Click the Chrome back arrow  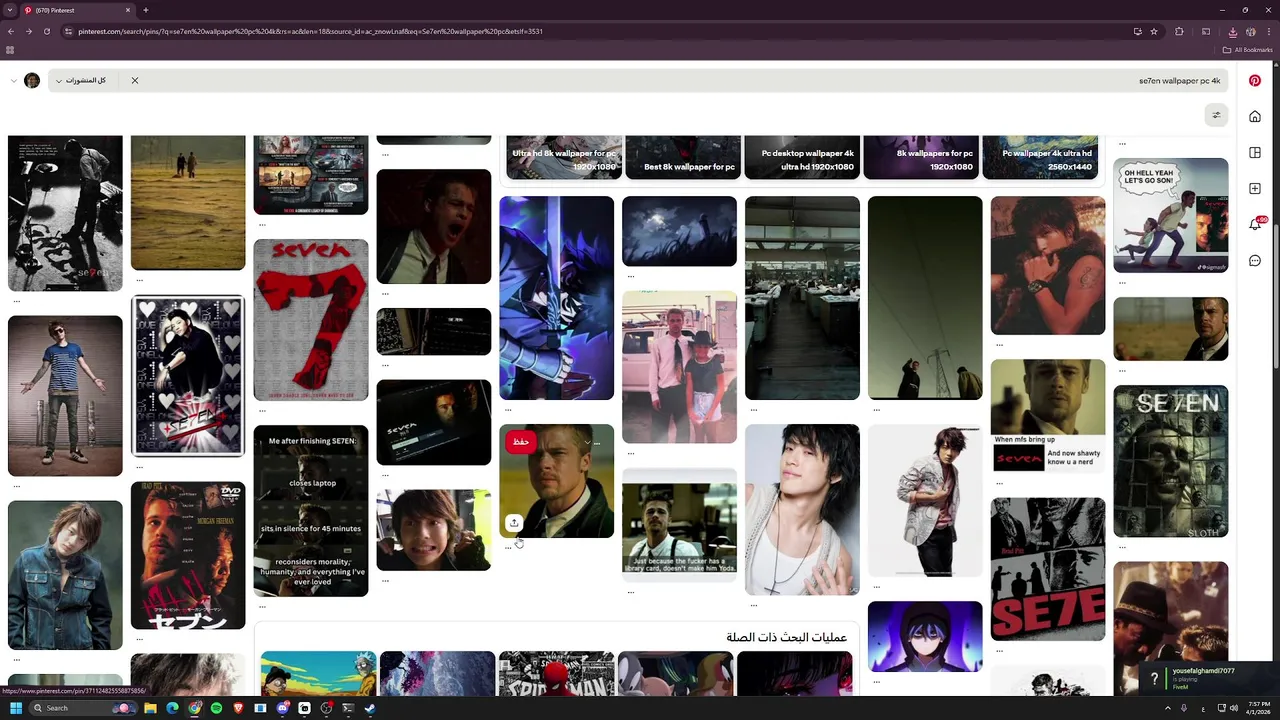(11, 31)
